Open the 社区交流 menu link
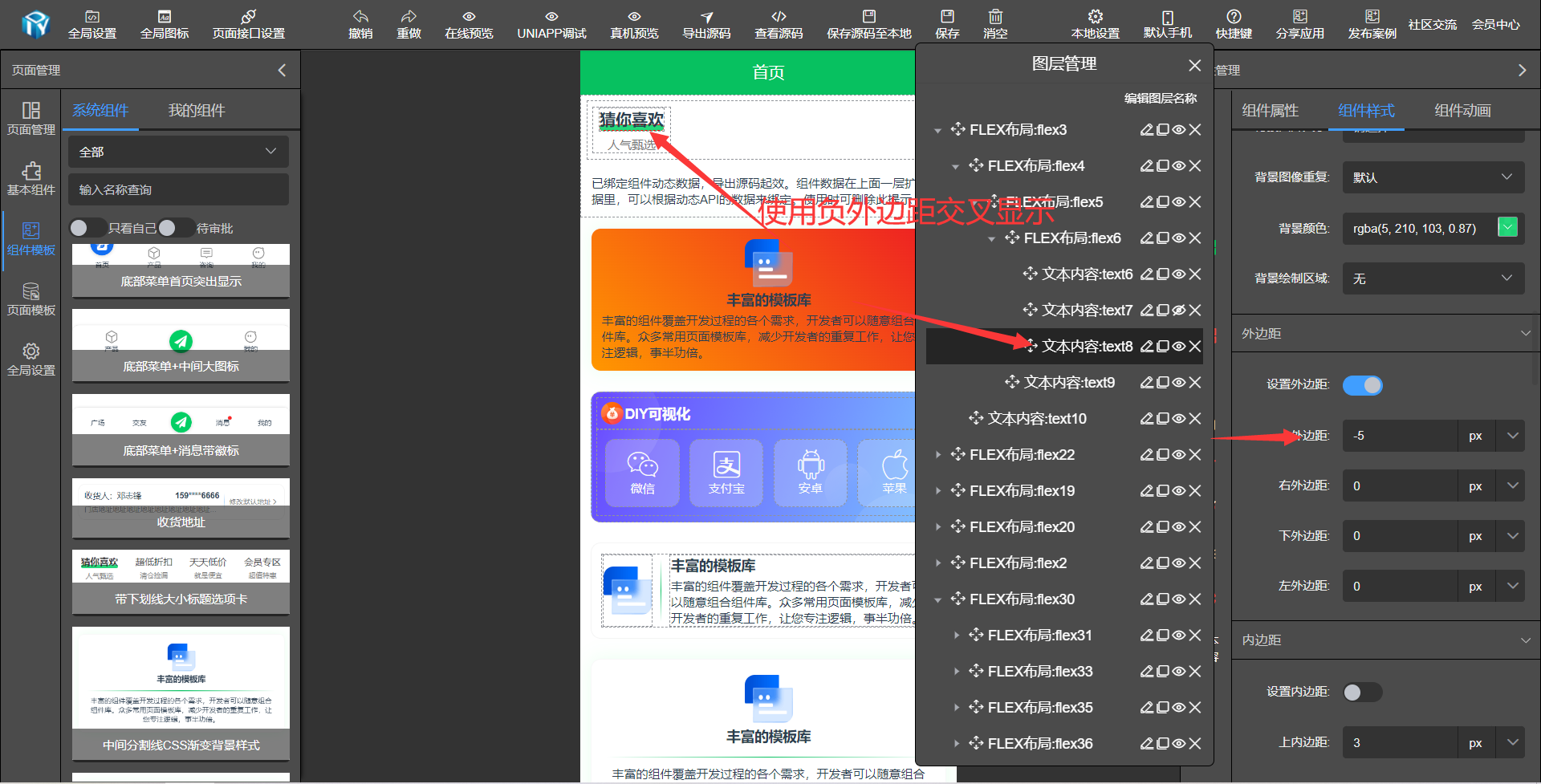The image size is (1541, 784). (x=1432, y=25)
